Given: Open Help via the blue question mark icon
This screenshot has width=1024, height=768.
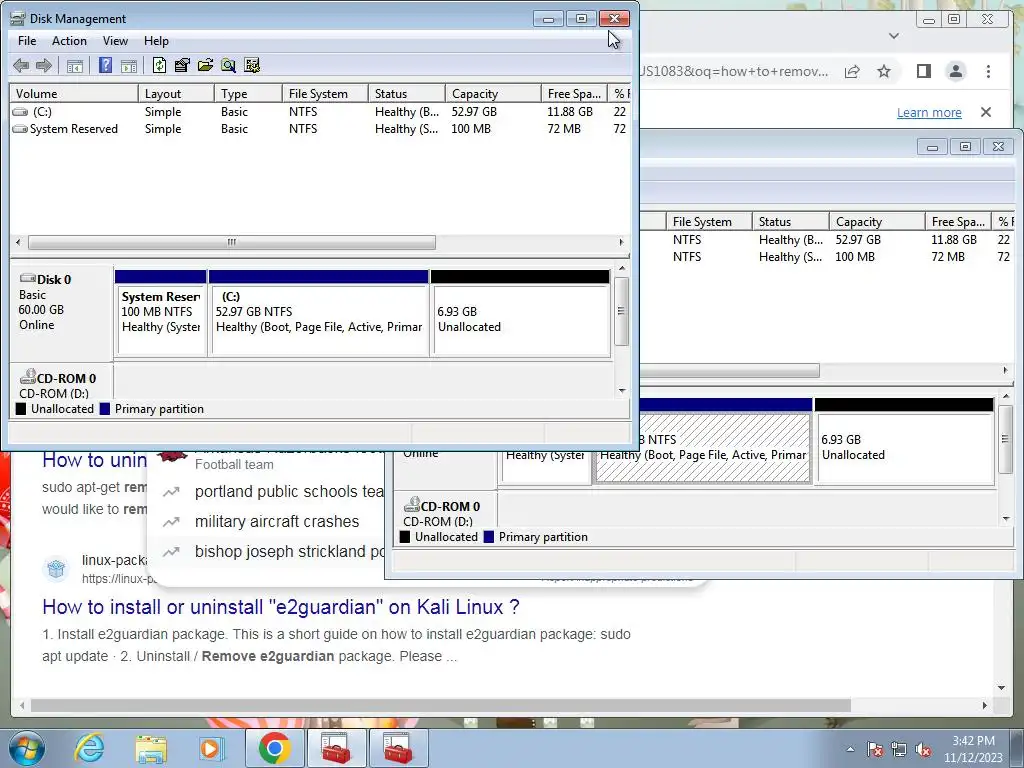Looking at the screenshot, I should tap(105, 65).
